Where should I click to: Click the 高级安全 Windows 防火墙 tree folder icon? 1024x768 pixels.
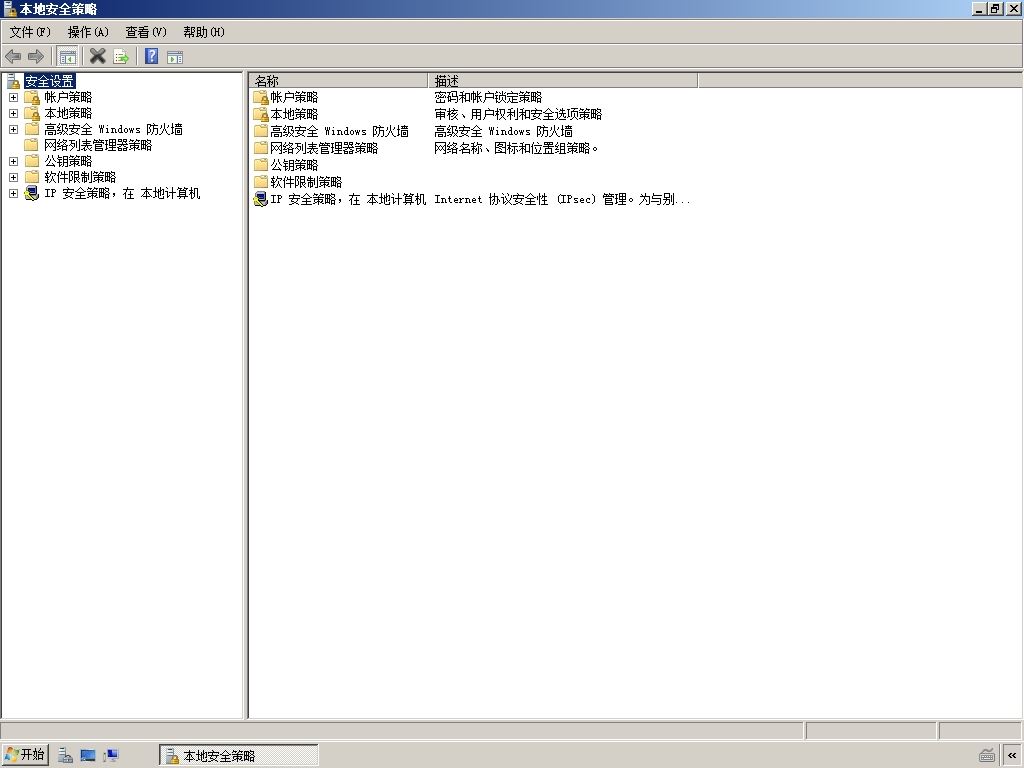click(32, 129)
